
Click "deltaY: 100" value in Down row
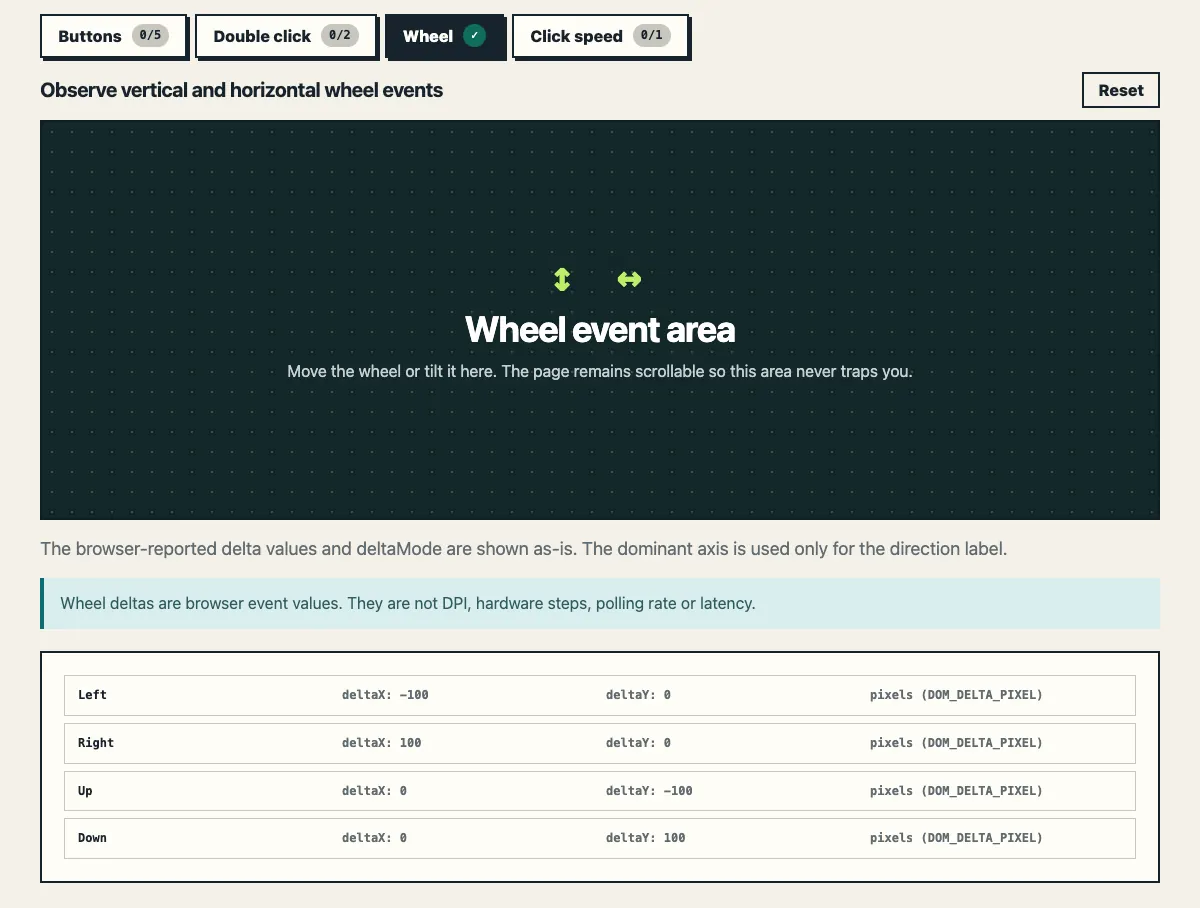tap(646, 838)
